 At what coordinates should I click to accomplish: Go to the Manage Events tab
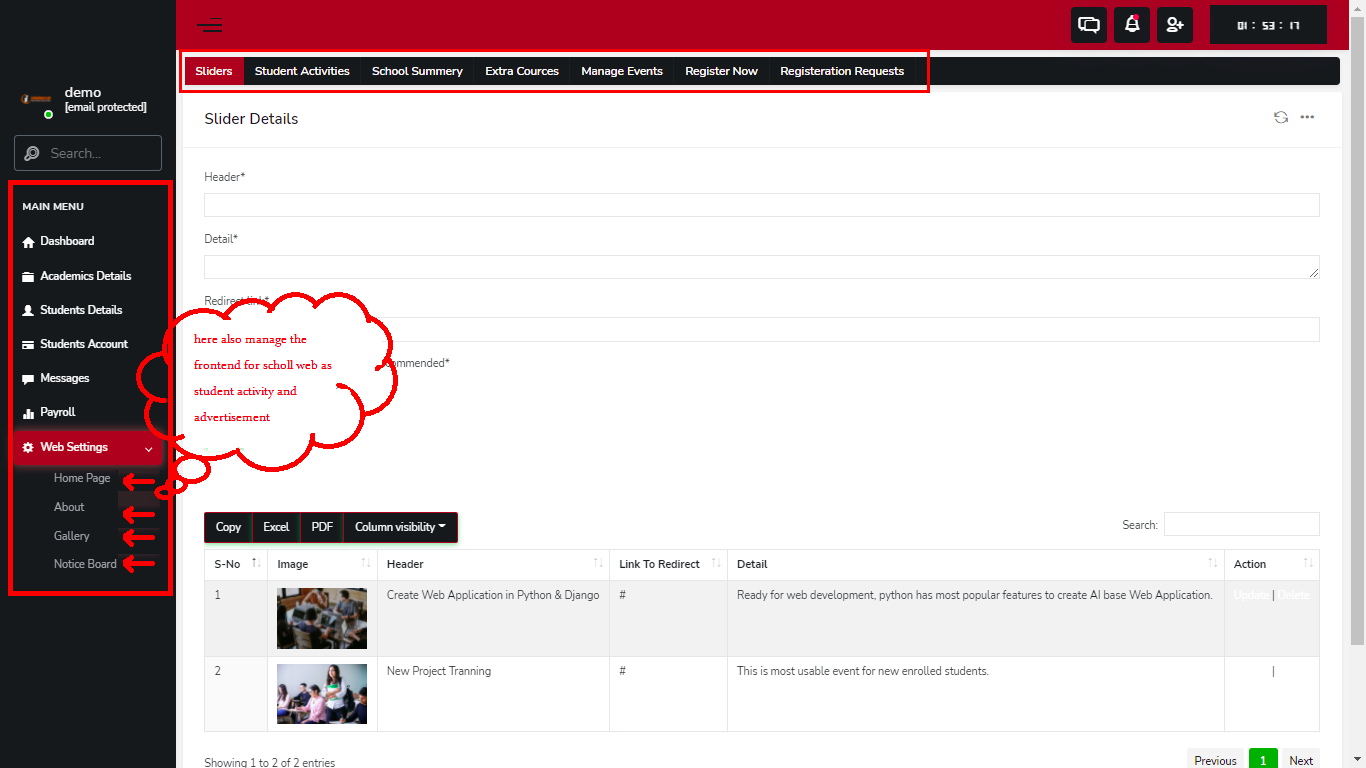point(622,71)
